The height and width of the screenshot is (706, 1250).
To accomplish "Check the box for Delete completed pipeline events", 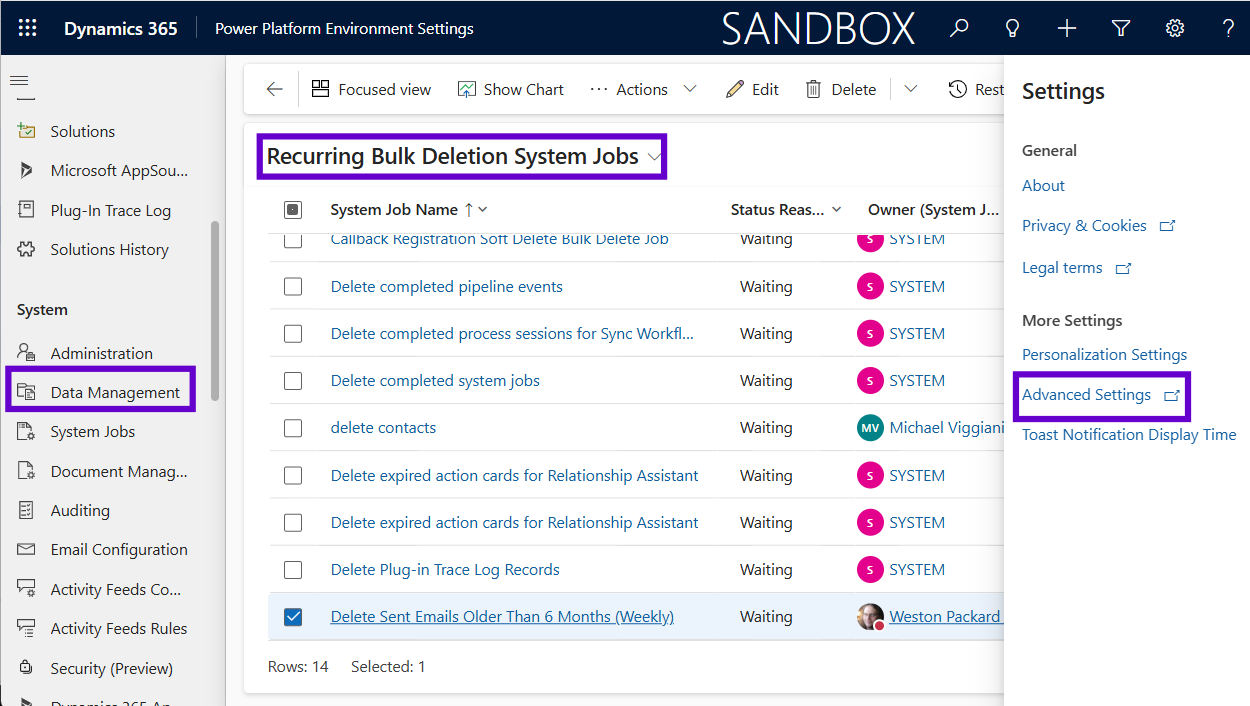I will coord(293,286).
